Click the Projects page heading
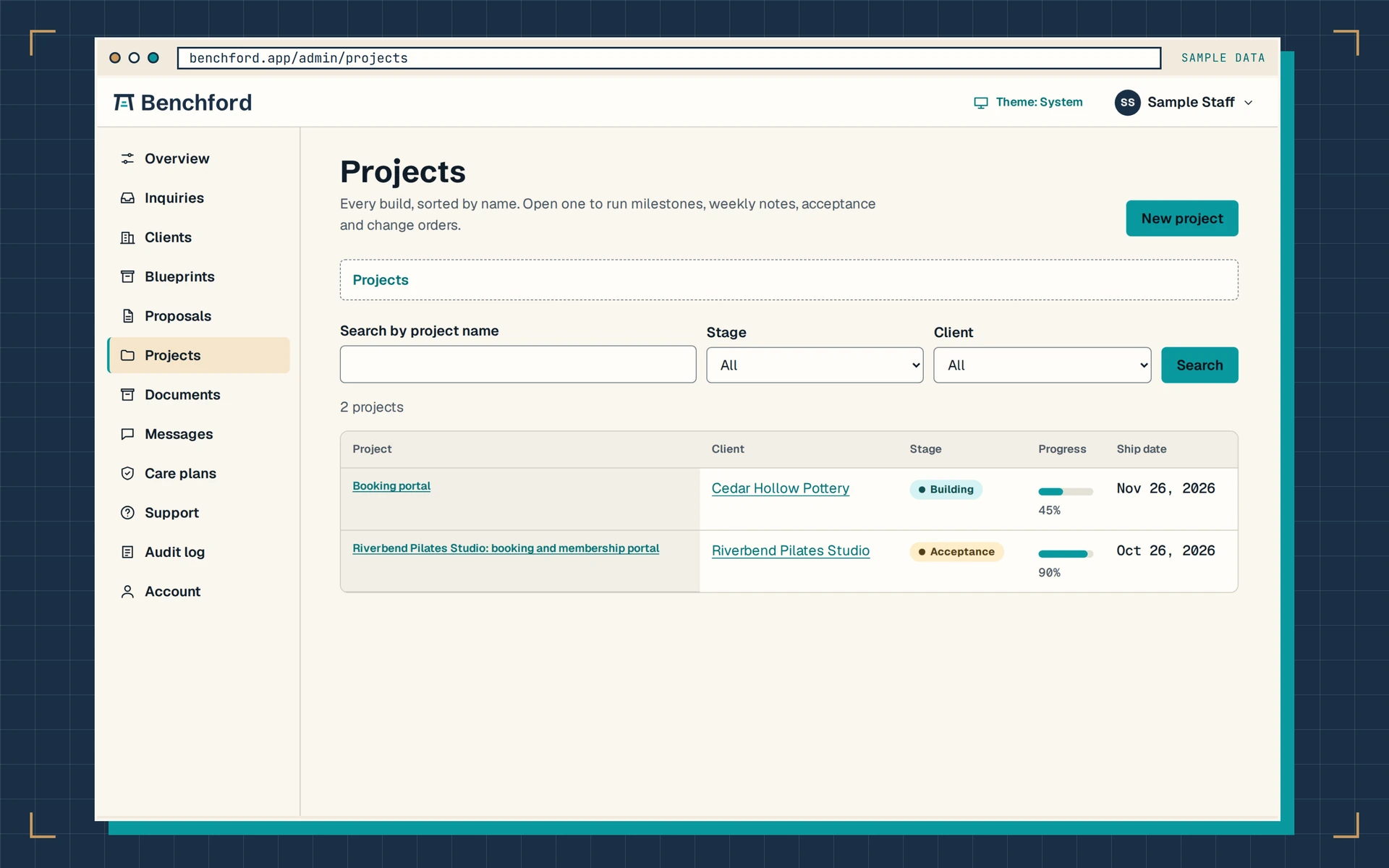The image size is (1389, 868). (403, 172)
